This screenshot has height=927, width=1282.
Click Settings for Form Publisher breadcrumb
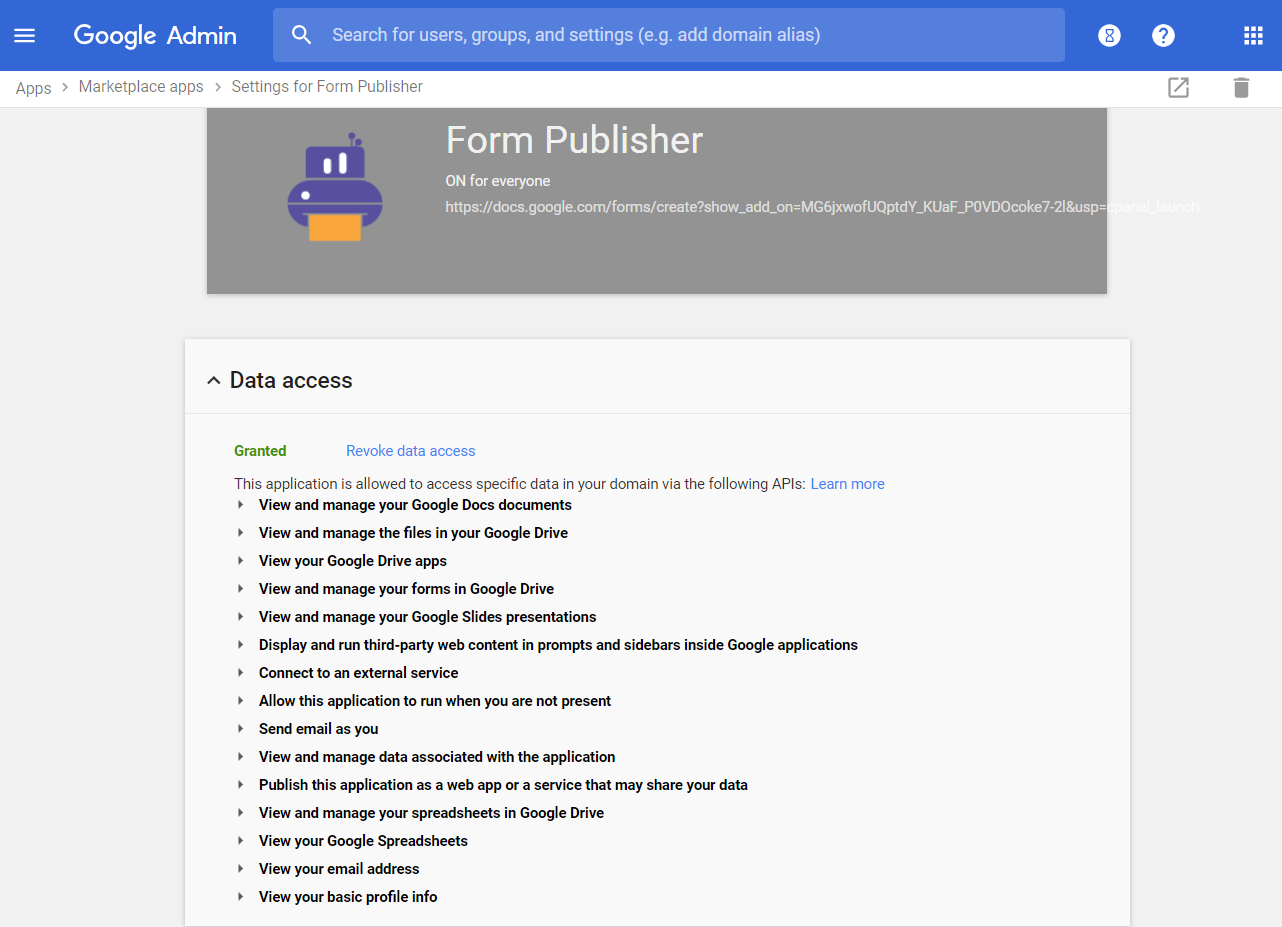click(x=327, y=87)
